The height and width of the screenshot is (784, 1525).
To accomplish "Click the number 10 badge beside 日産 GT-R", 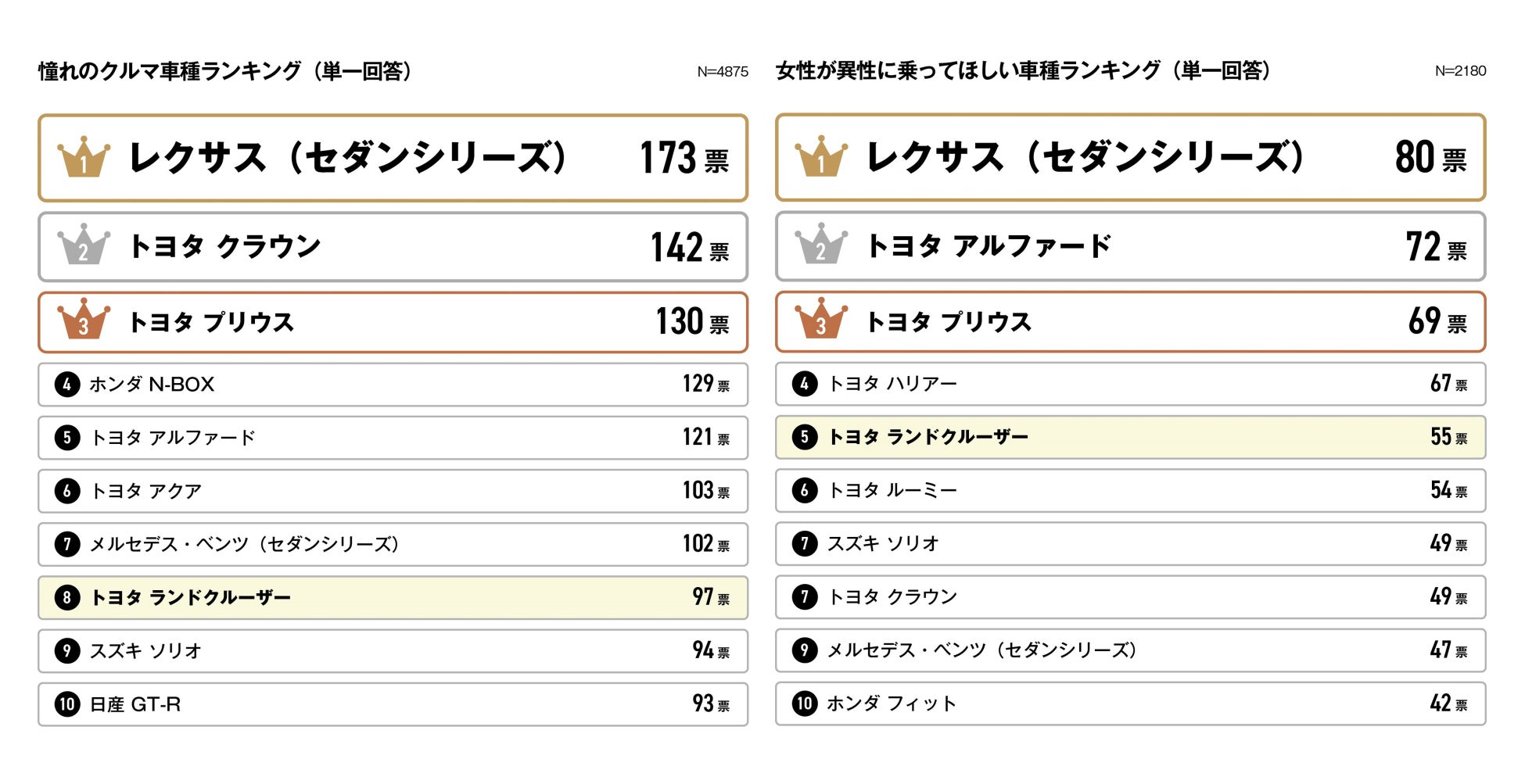I will coord(67,704).
